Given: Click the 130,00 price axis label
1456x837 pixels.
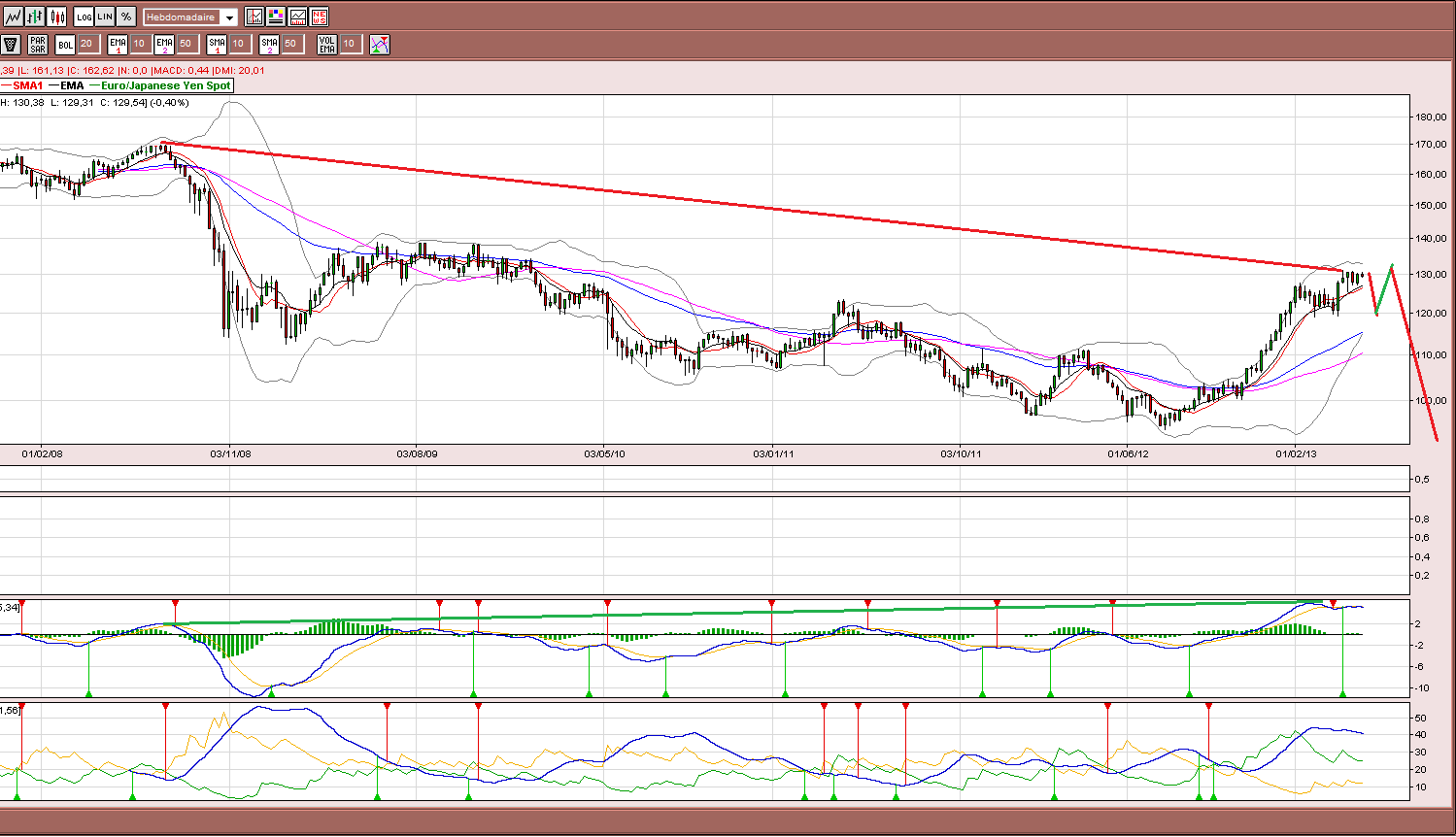Looking at the screenshot, I should click(x=1432, y=275).
